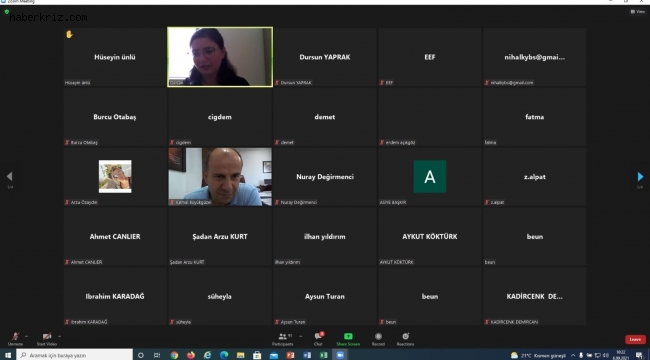
Task: Expand the arrow next to Participants
Action: point(301,336)
